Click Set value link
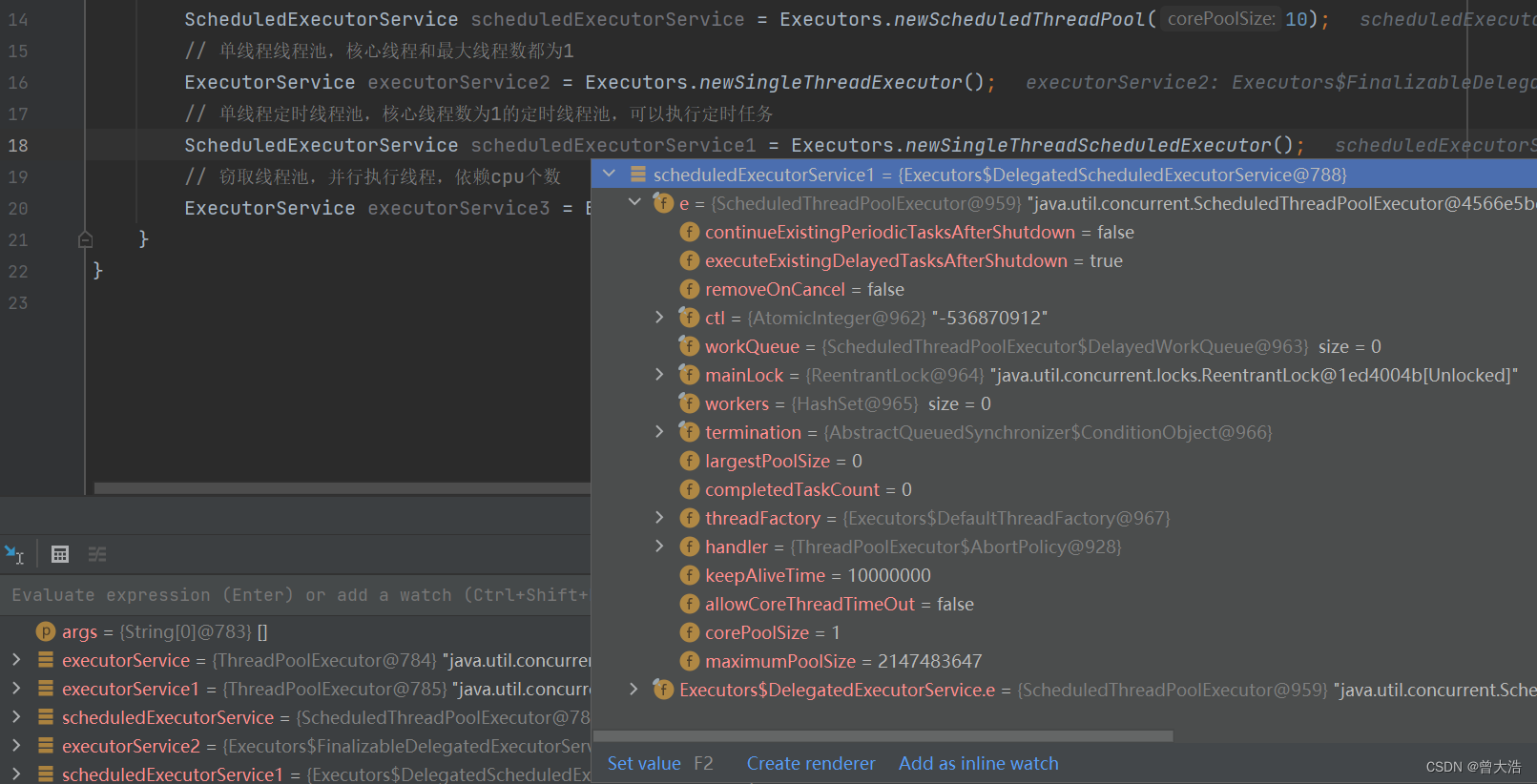The image size is (1537, 784). tap(644, 764)
